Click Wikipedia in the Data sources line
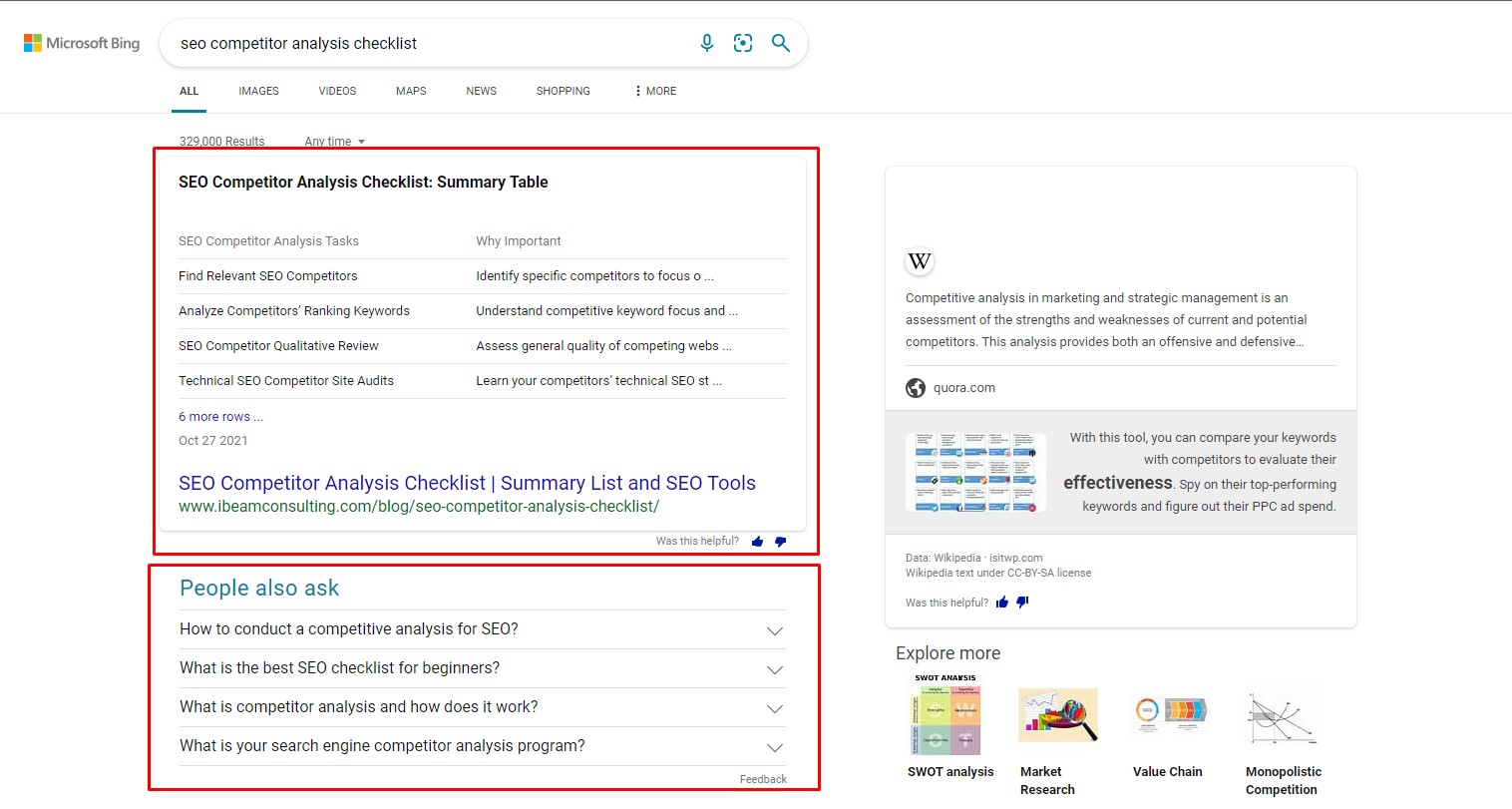 957,558
